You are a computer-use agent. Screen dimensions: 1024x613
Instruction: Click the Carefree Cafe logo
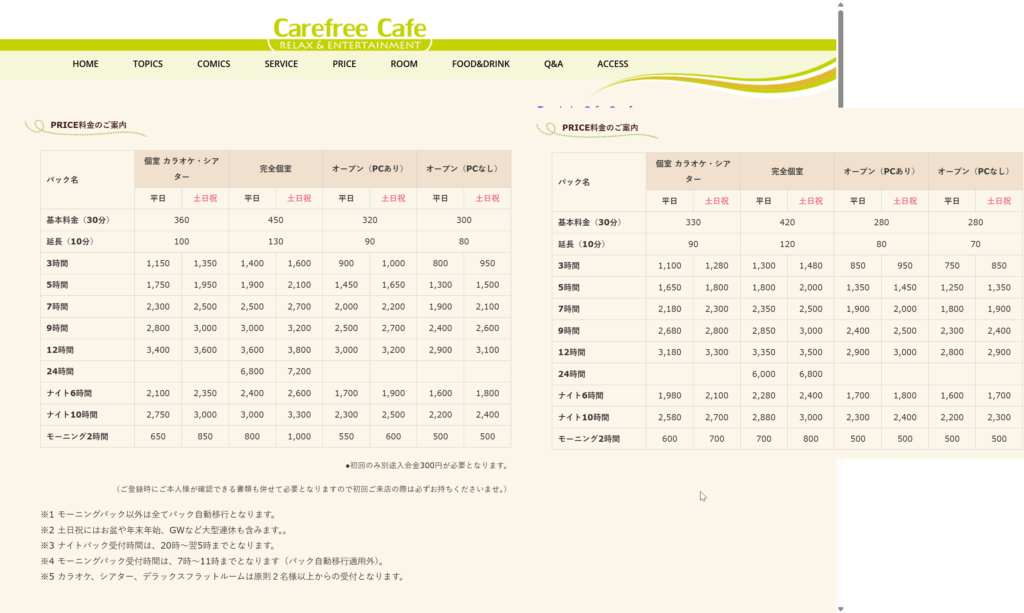tap(349, 34)
